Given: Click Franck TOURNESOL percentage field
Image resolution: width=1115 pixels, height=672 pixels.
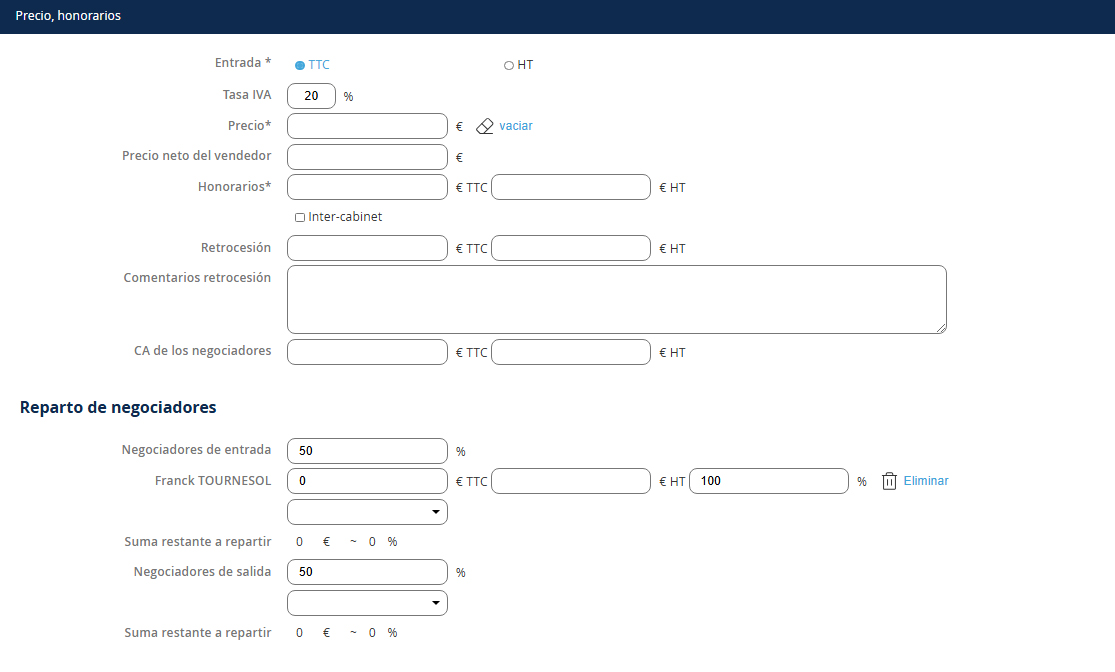Looking at the screenshot, I should [x=769, y=481].
